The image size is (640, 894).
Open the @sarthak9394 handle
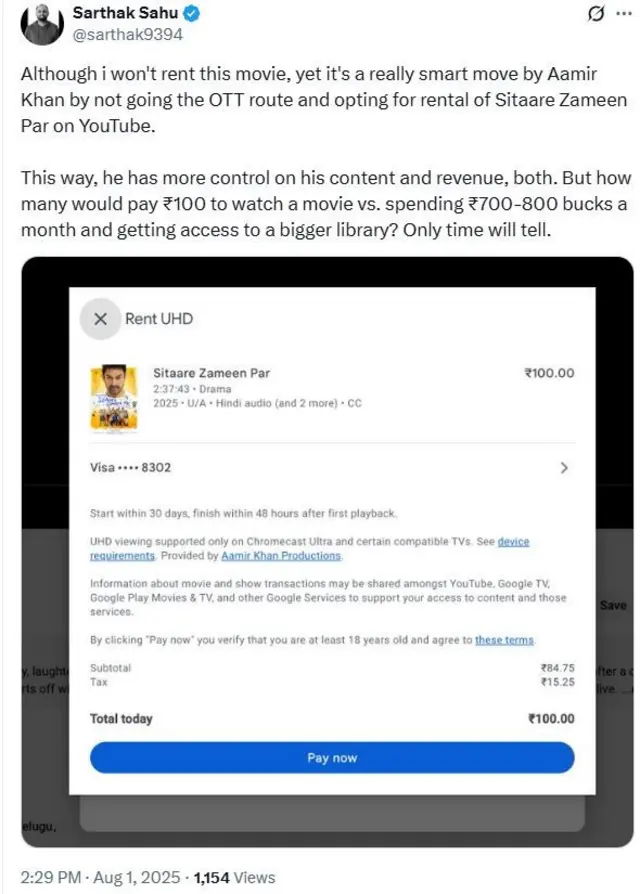pos(128,34)
